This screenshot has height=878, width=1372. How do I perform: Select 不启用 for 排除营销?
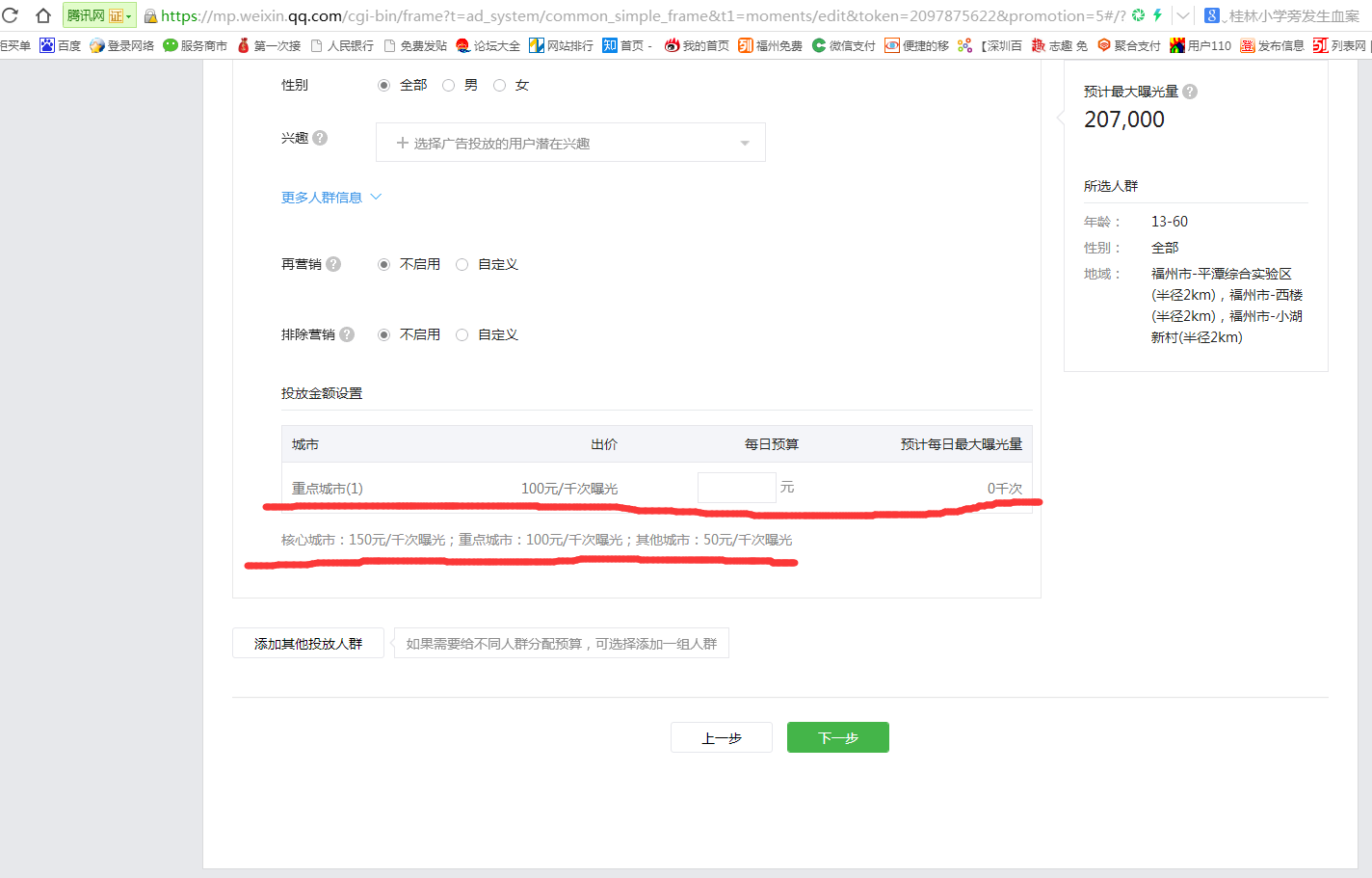(383, 334)
